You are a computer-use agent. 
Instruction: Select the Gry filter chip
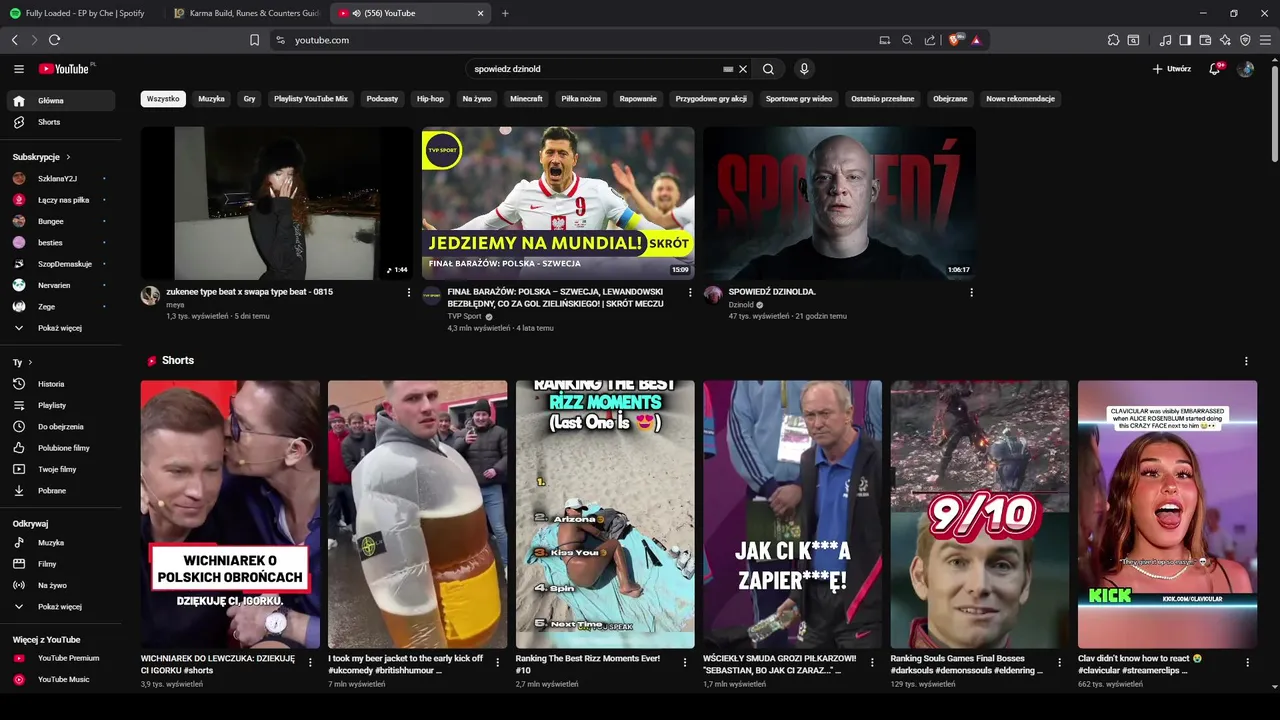coord(249,99)
